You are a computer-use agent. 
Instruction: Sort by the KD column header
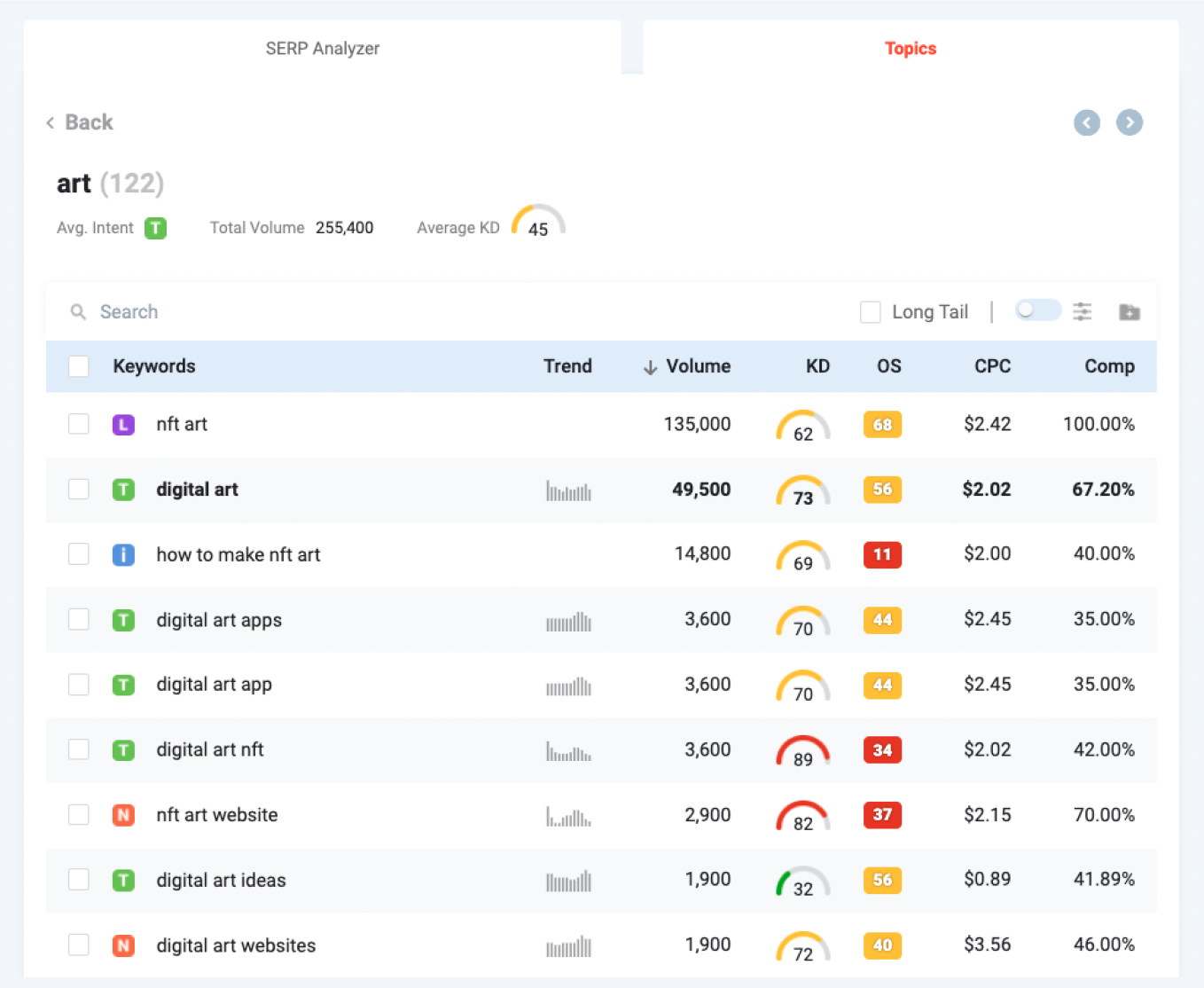pyautogui.click(x=817, y=366)
